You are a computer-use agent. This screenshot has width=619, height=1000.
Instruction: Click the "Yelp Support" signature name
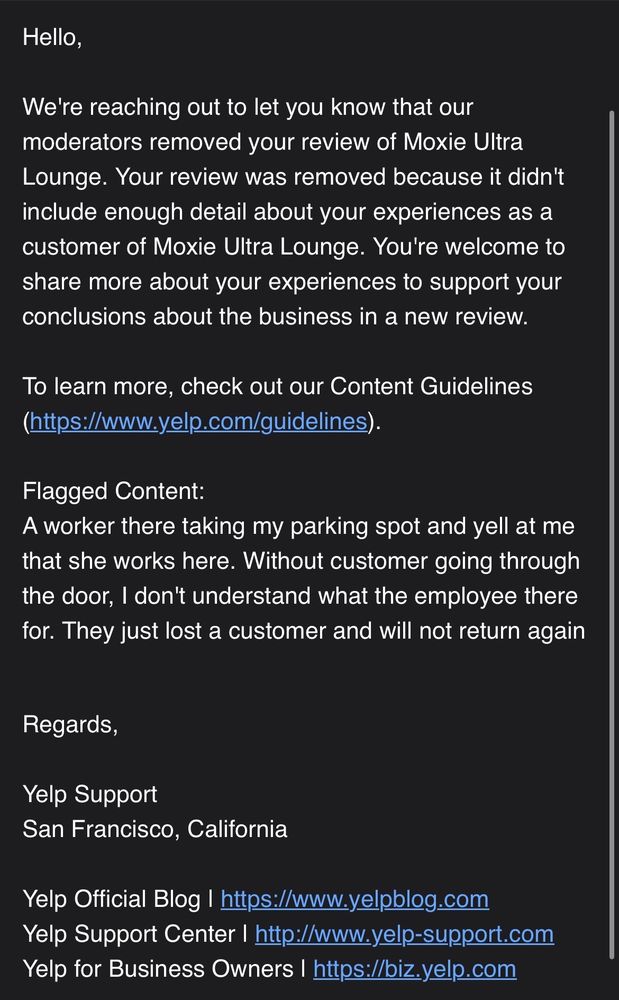coord(90,795)
